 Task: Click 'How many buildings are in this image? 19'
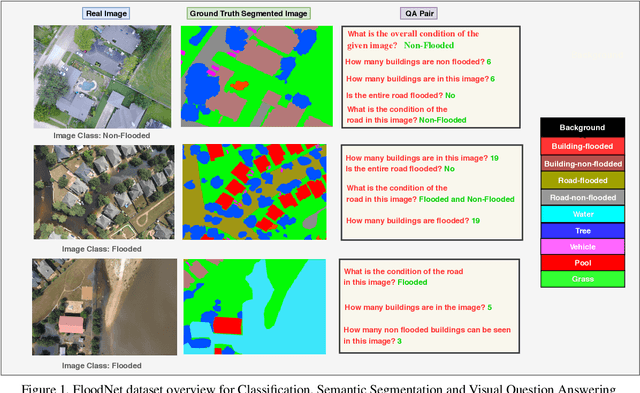pyautogui.click(x=422, y=158)
